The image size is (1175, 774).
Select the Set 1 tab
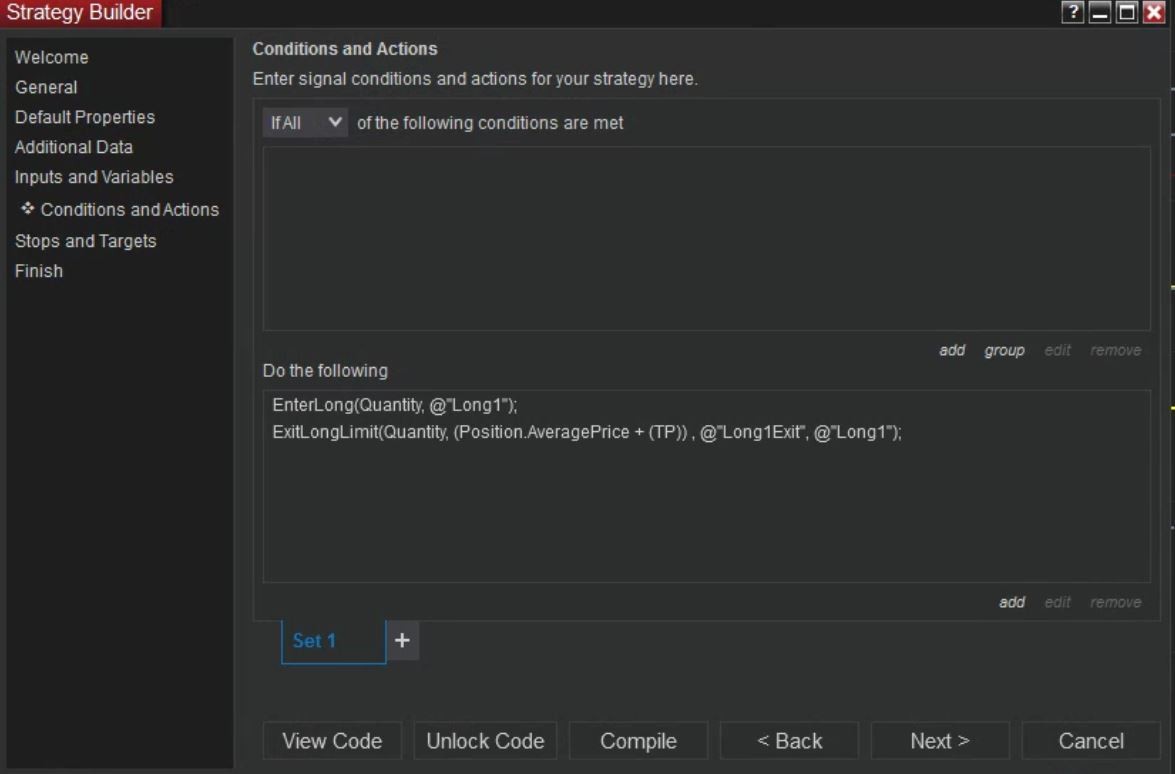point(333,641)
